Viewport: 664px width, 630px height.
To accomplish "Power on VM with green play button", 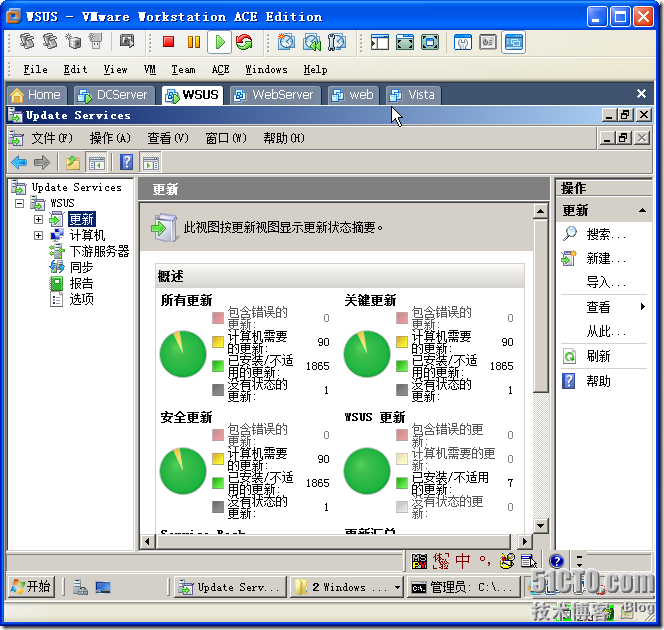I will point(219,42).
